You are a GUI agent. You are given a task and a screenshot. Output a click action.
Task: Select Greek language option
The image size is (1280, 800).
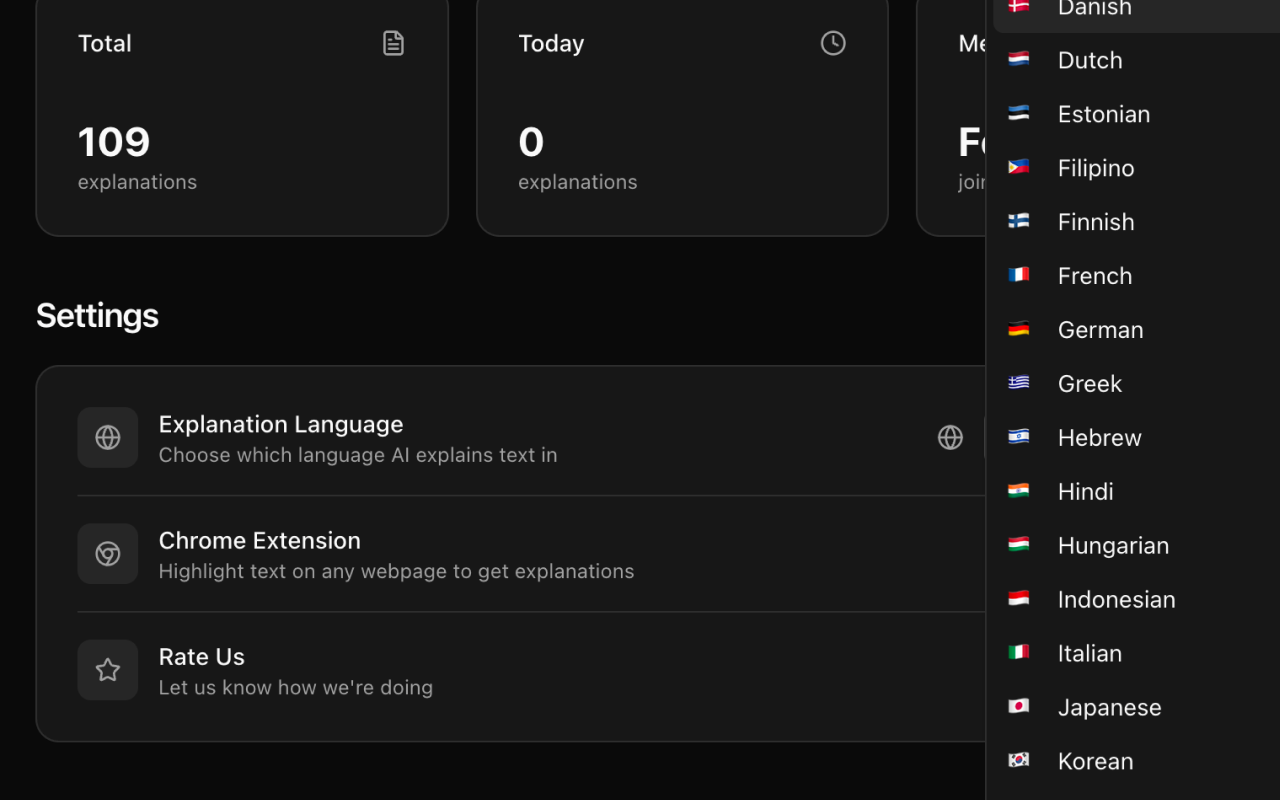click(x=1136, y=384)
